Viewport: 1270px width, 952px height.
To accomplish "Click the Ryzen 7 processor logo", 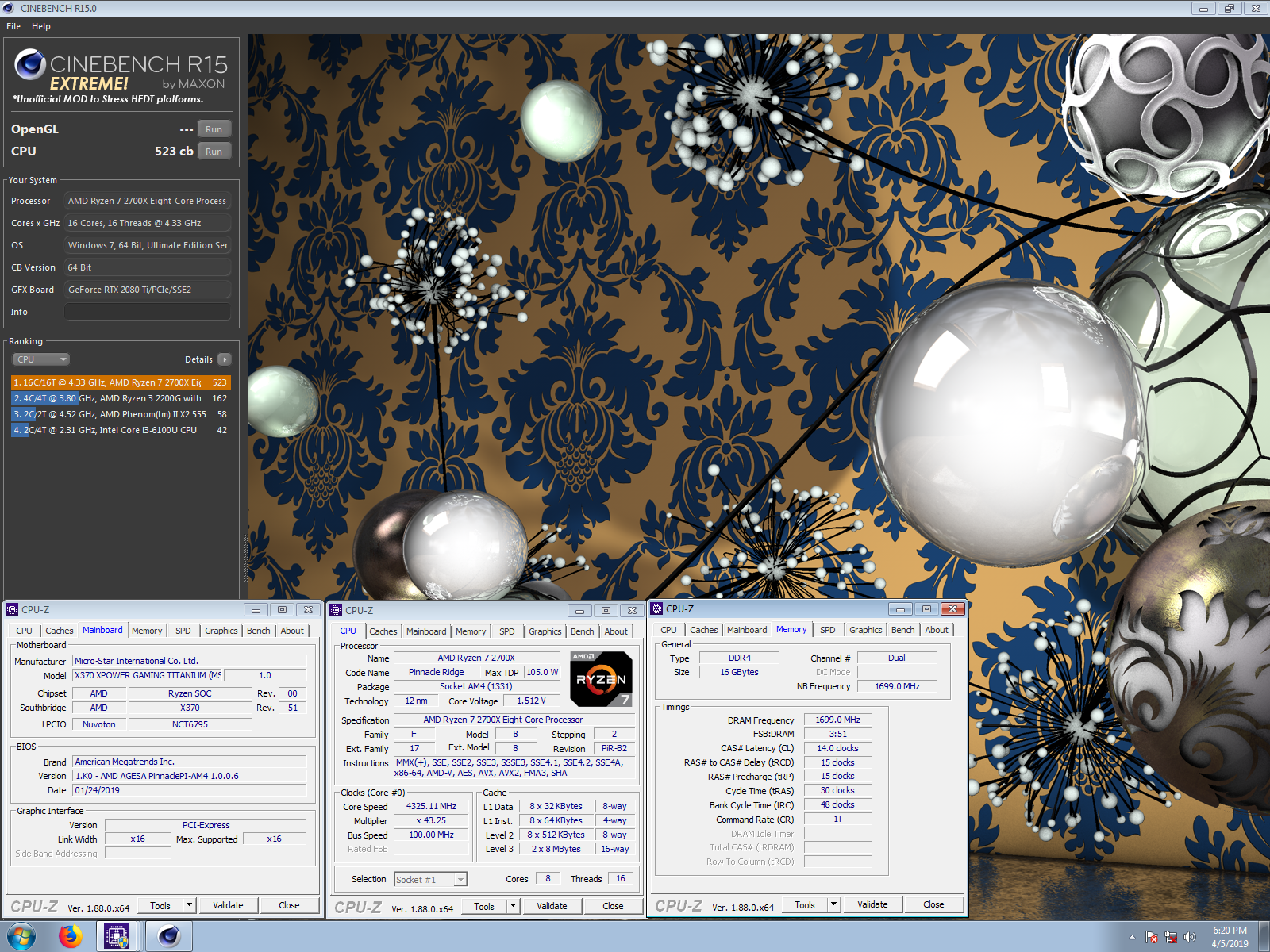I will [x=601, y=678].
